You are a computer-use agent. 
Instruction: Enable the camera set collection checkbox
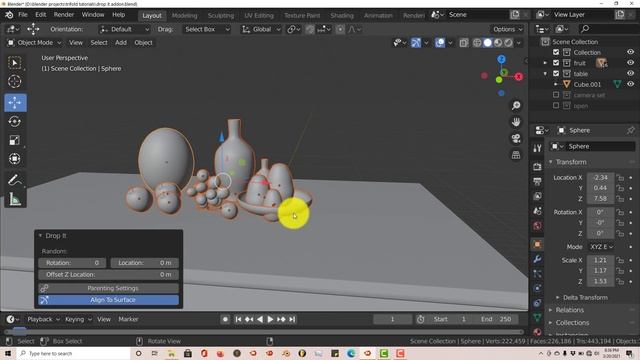[x=556, y=95]
